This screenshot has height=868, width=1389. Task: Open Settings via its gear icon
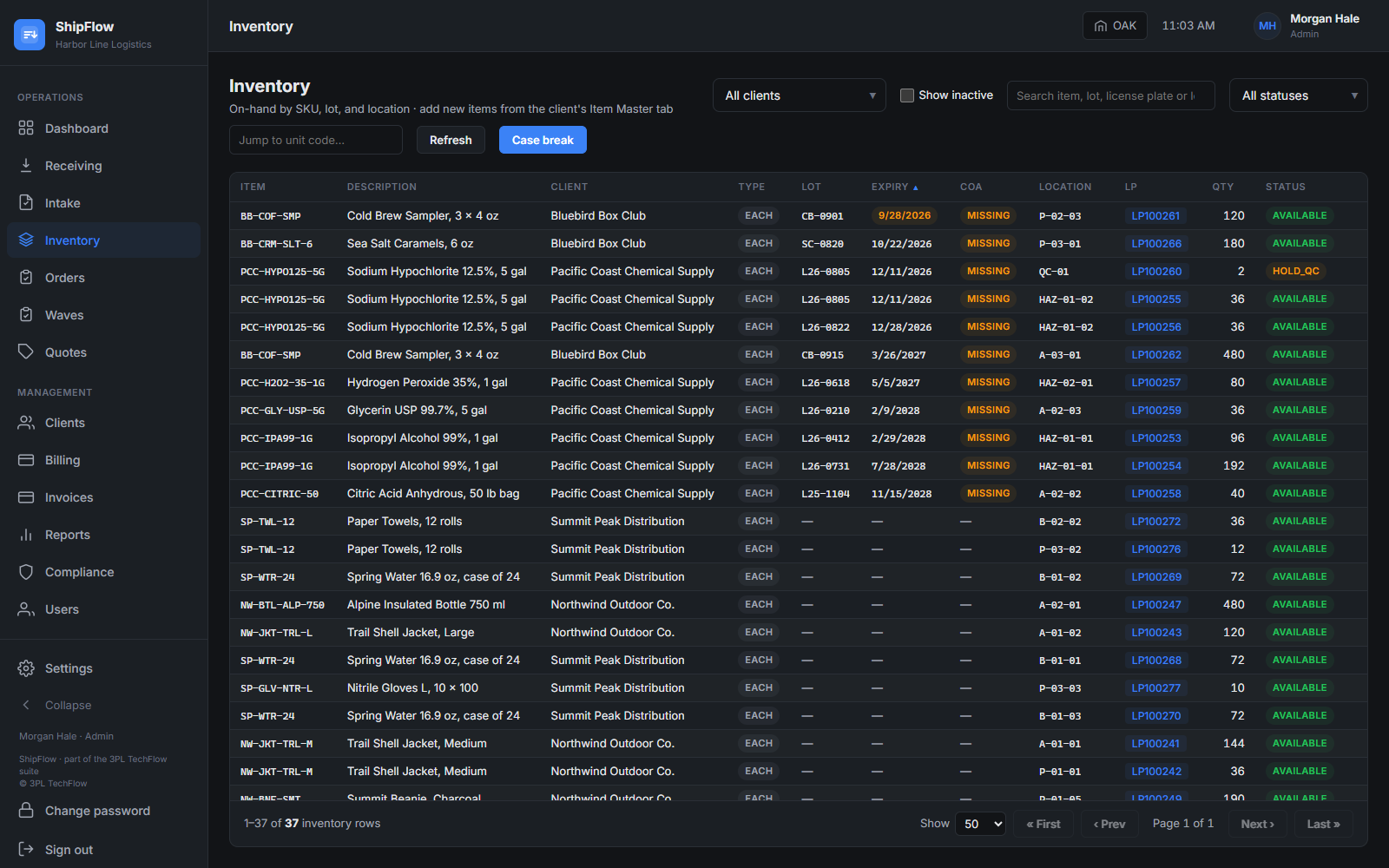pyautogui.click(x=26, y=667)
